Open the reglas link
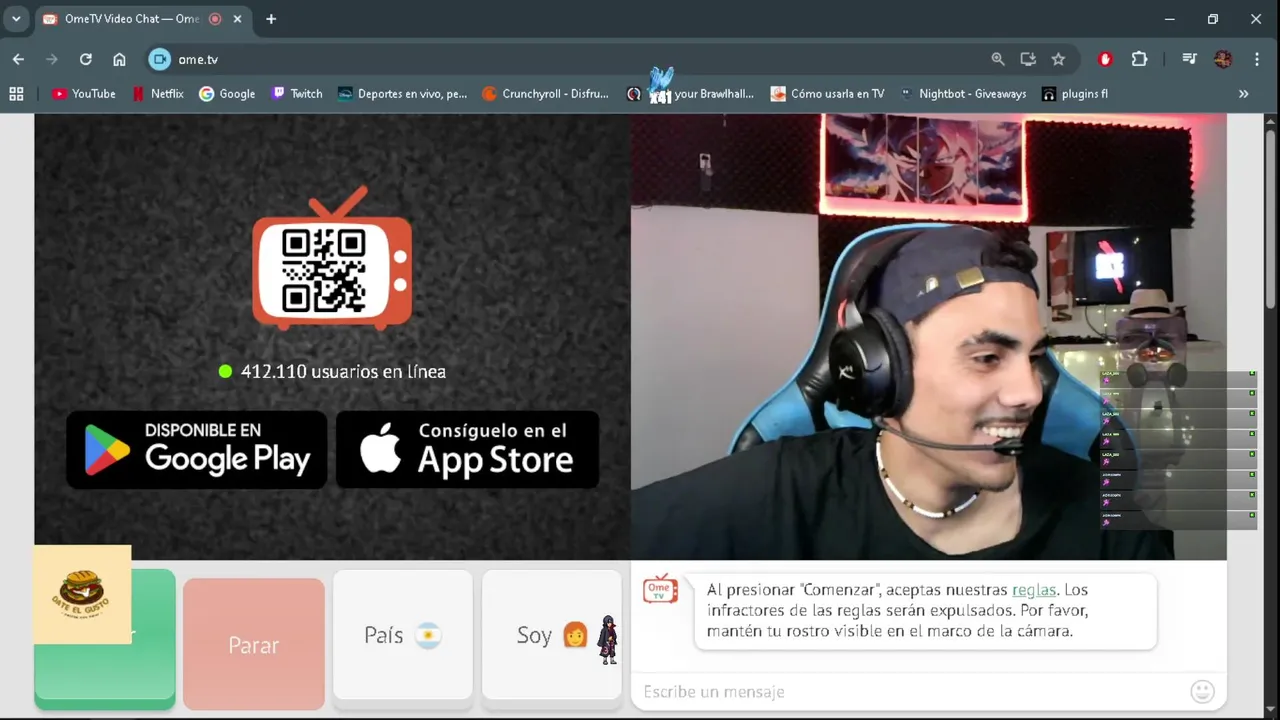 coord(1034,590)
